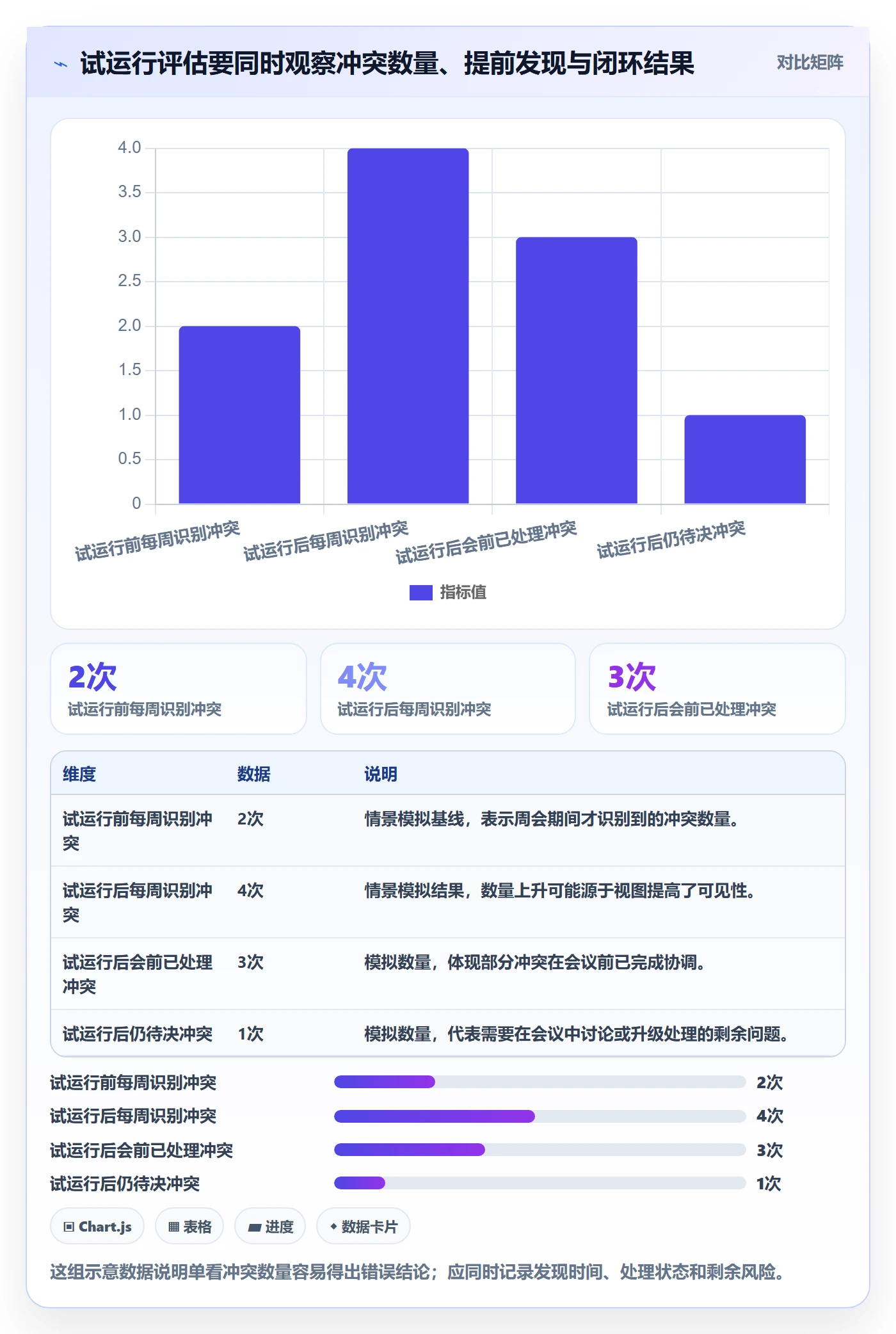The height and width of the screenshot is (1334, 896).
Task: Click table cell 试运行后每周识别冲突
Action: [x=138, y=903]
